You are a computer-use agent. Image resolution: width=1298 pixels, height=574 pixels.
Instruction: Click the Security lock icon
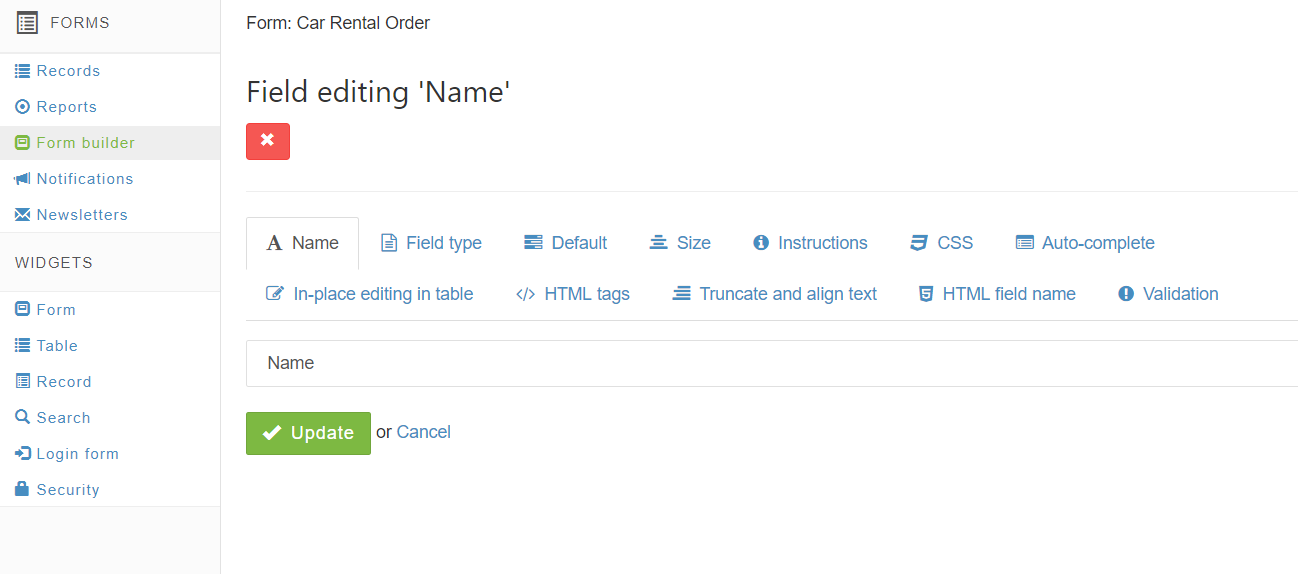[22, 489]
